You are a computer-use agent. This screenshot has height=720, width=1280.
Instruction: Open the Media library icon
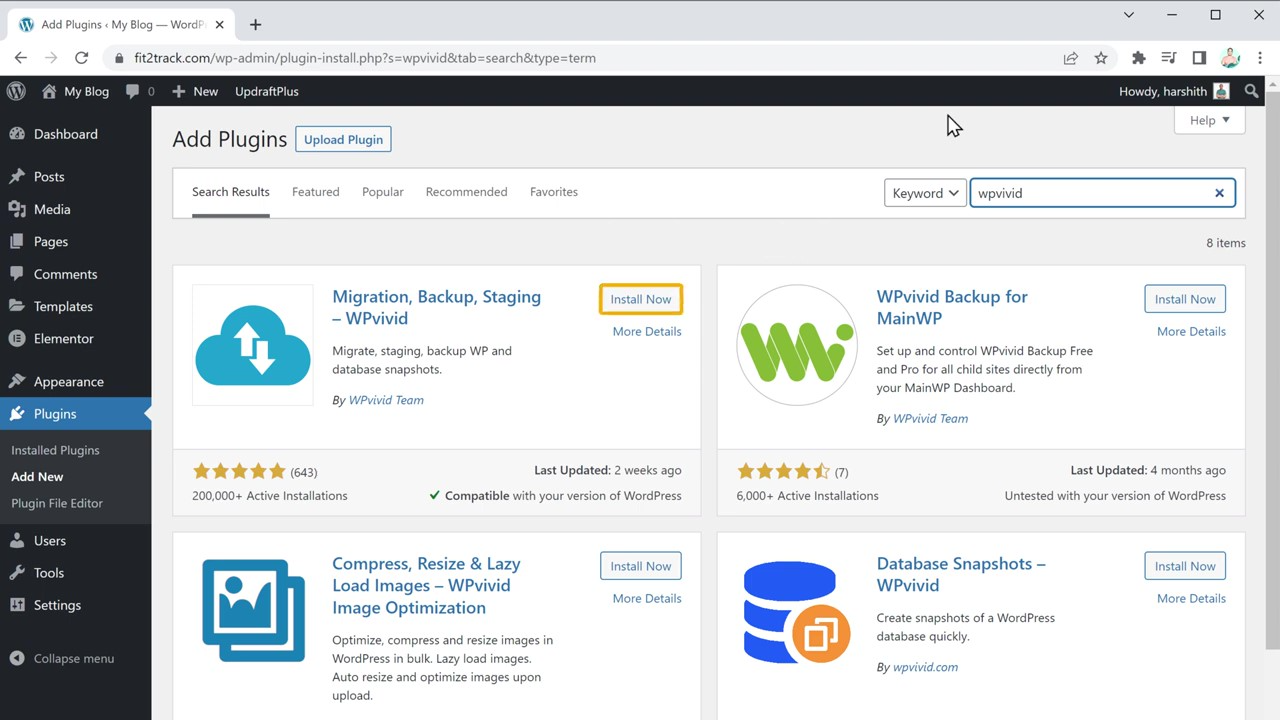22,209
